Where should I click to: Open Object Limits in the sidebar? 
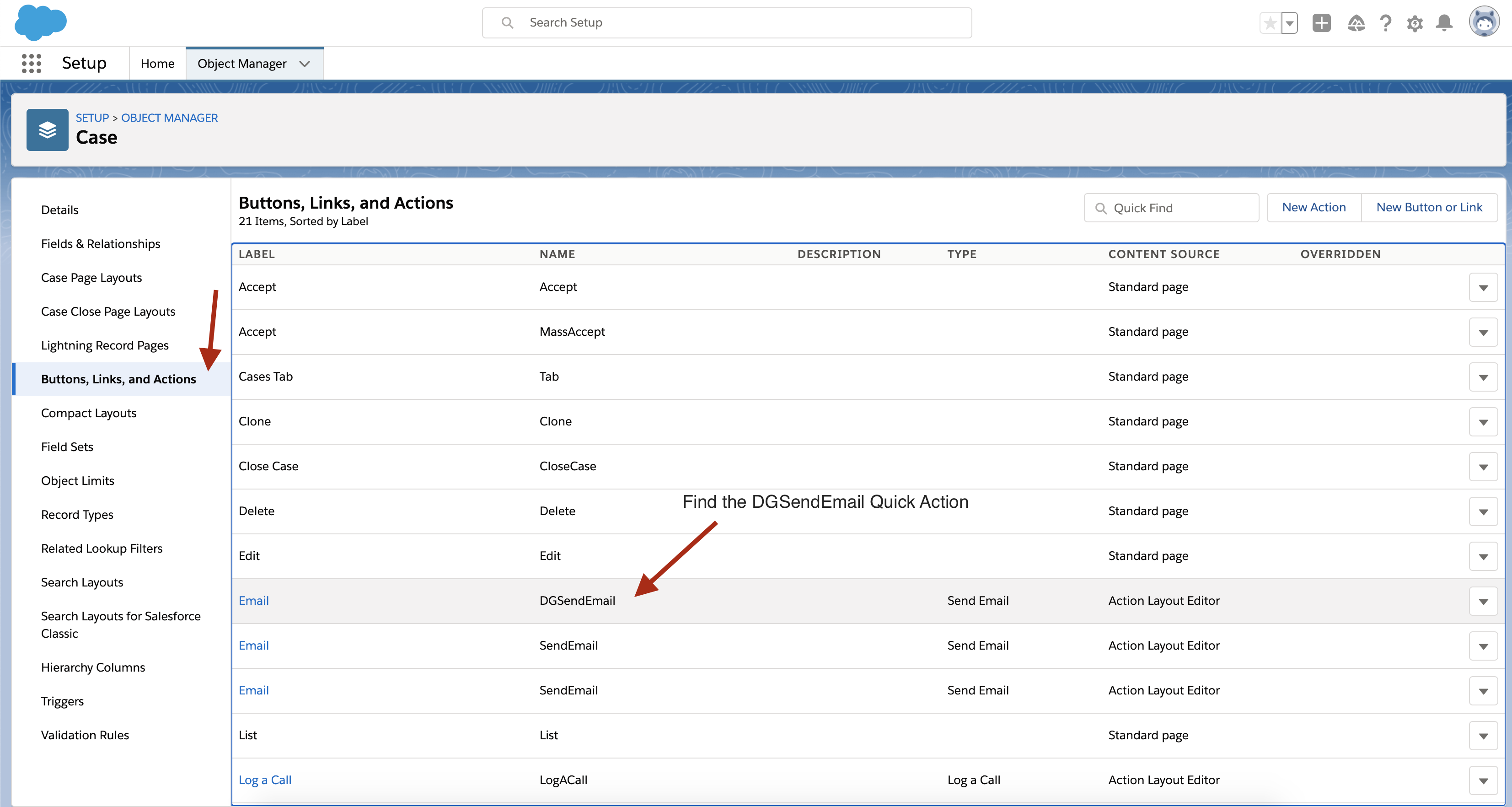pos(77,481)
